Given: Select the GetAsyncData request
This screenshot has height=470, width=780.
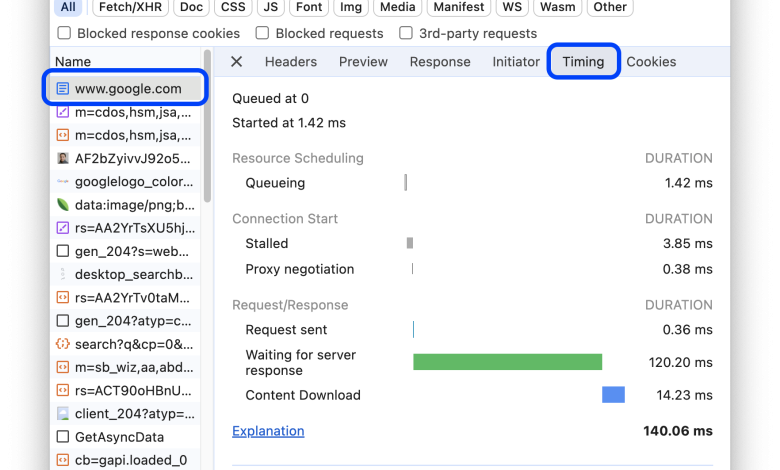Looking at the screenshot, I should 125,437.
